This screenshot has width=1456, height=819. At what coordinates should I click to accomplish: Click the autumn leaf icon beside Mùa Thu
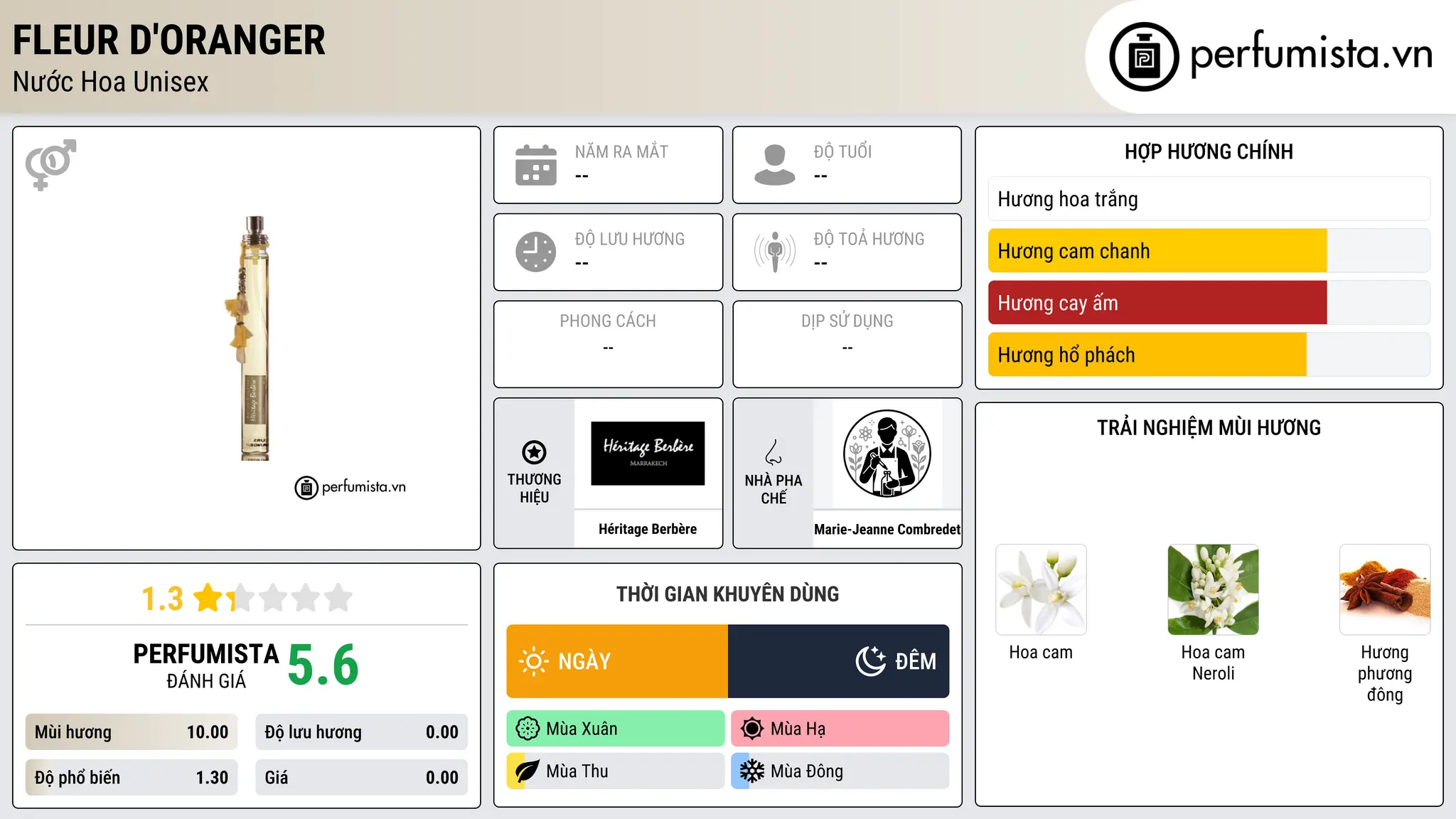pos(527,771)
